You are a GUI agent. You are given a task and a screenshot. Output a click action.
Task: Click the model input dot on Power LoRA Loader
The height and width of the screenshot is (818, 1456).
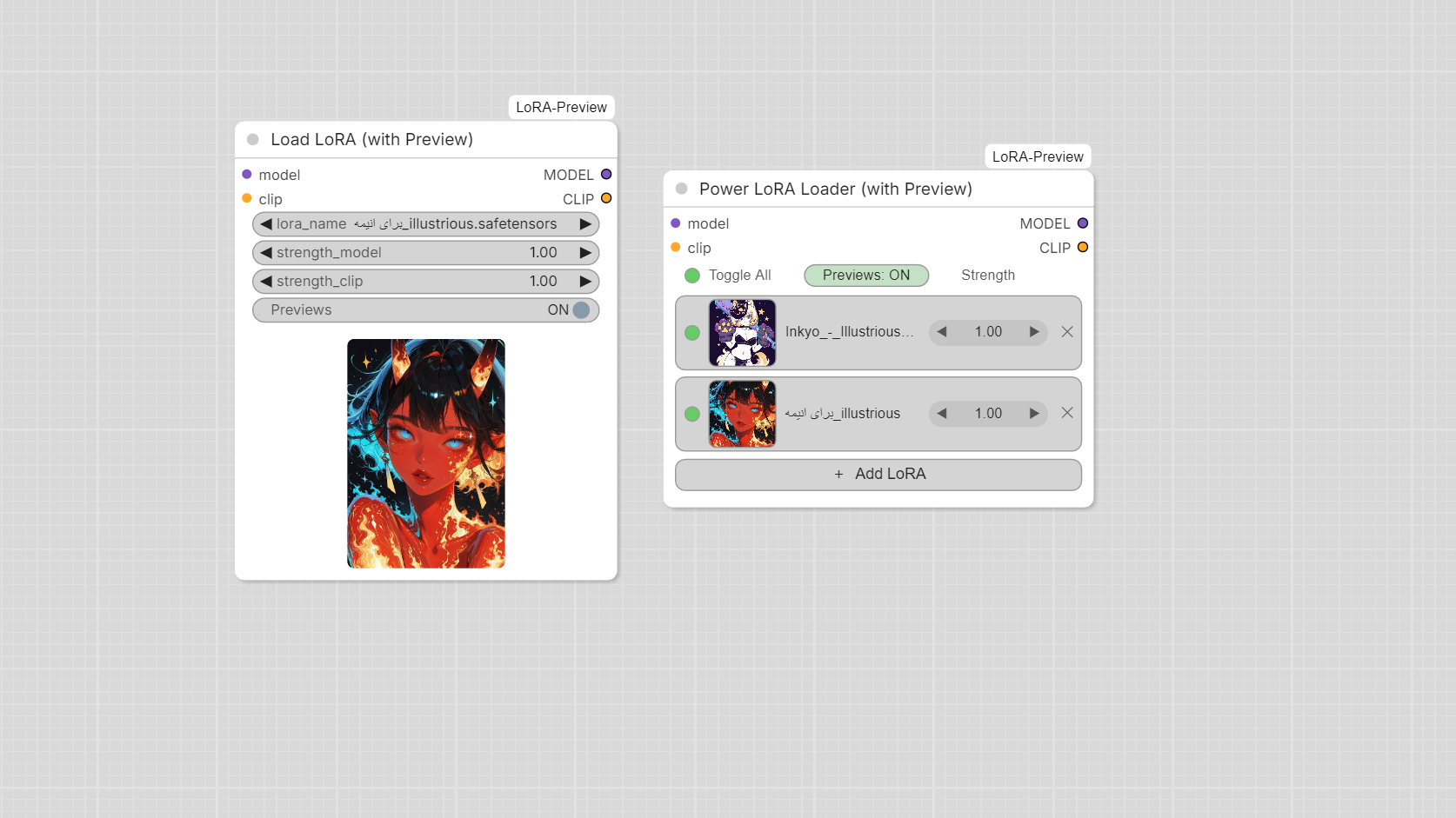pyautogui.click(x=676, y=223)
